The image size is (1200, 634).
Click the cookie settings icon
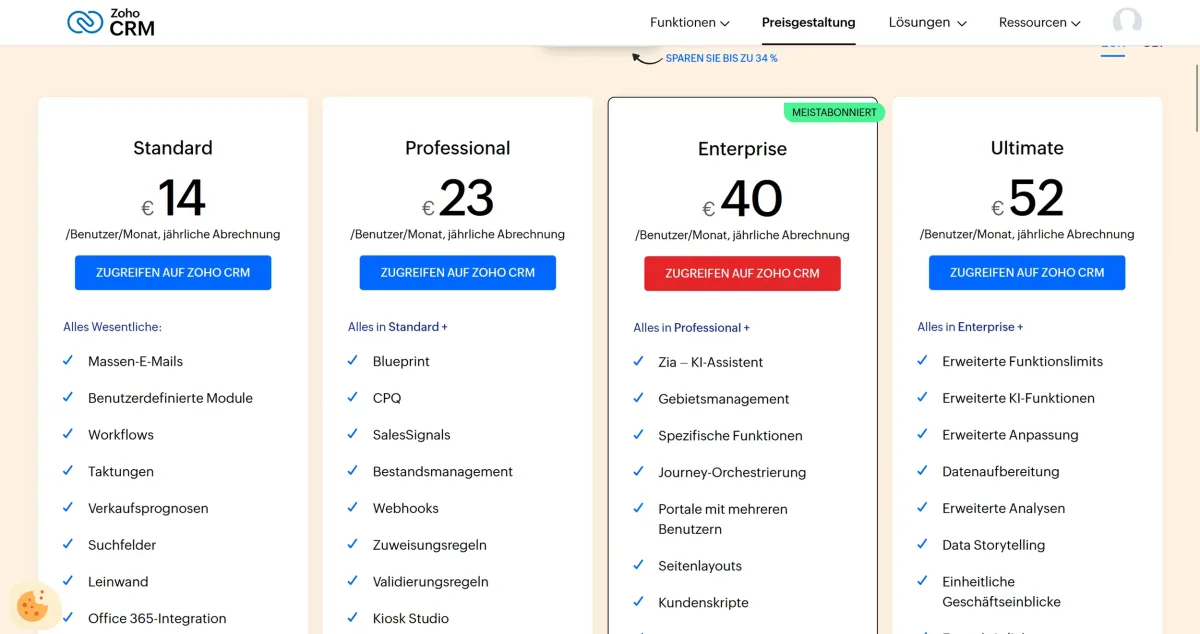click(32, 605)
